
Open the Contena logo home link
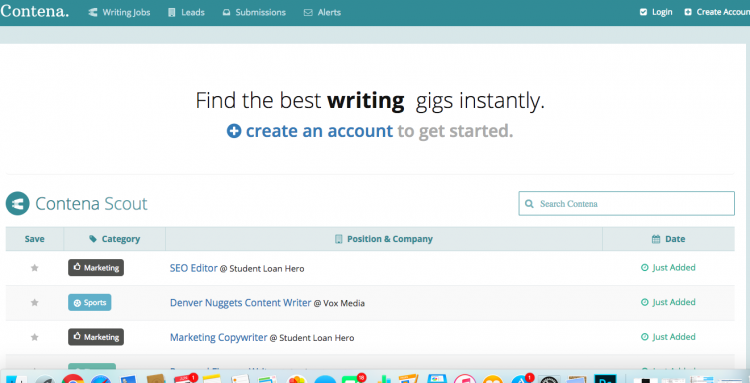34,11
